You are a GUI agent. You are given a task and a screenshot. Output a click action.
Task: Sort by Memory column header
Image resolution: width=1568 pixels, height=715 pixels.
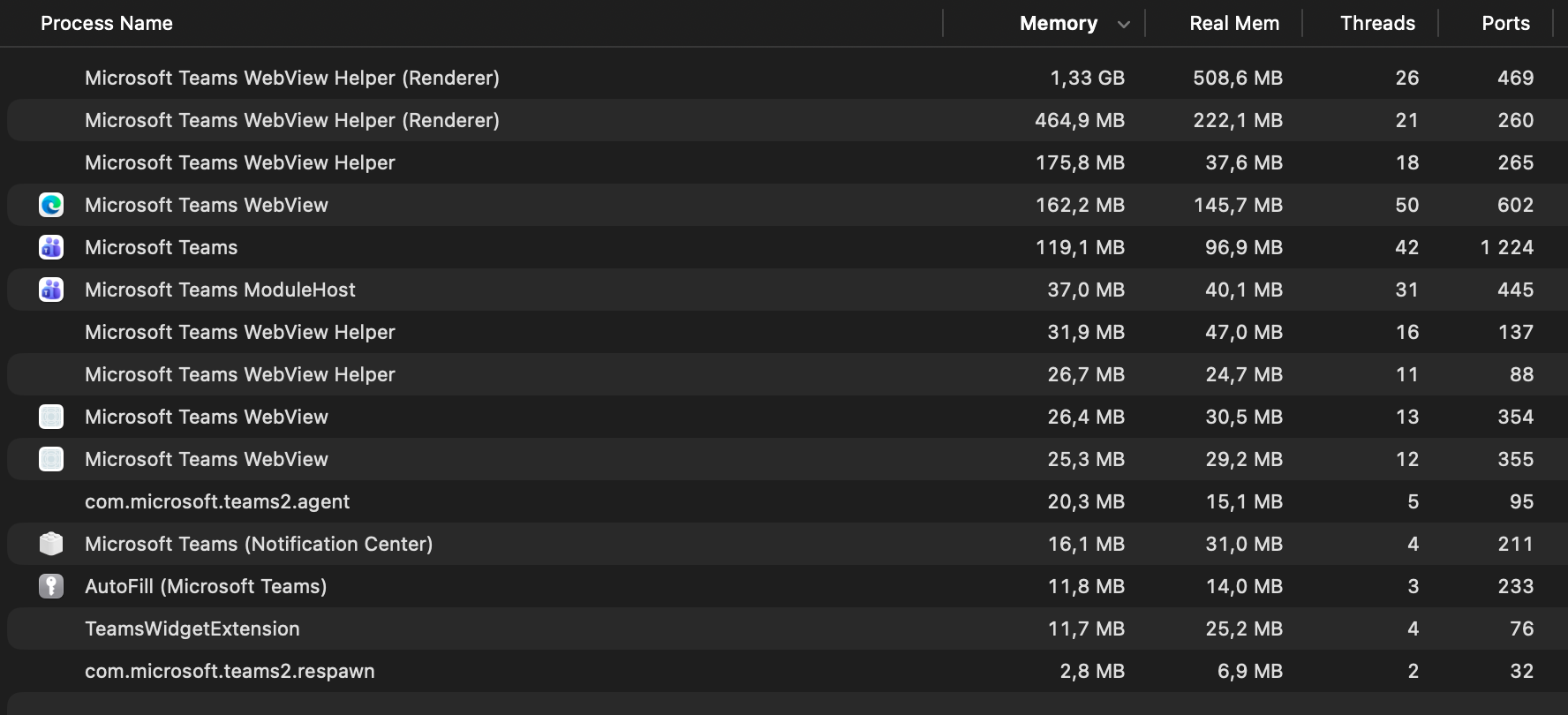coord(1059,24)
